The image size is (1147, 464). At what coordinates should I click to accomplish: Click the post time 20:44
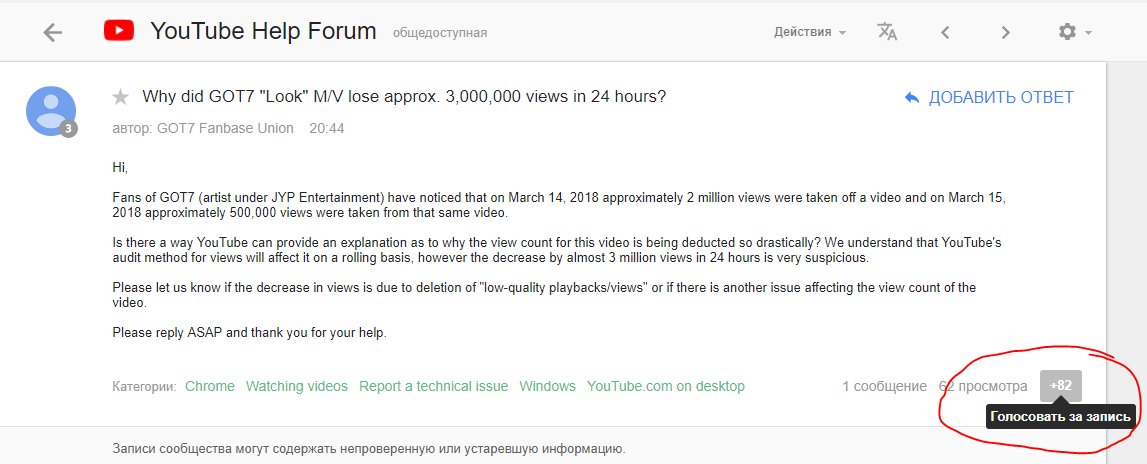(327, 128)
